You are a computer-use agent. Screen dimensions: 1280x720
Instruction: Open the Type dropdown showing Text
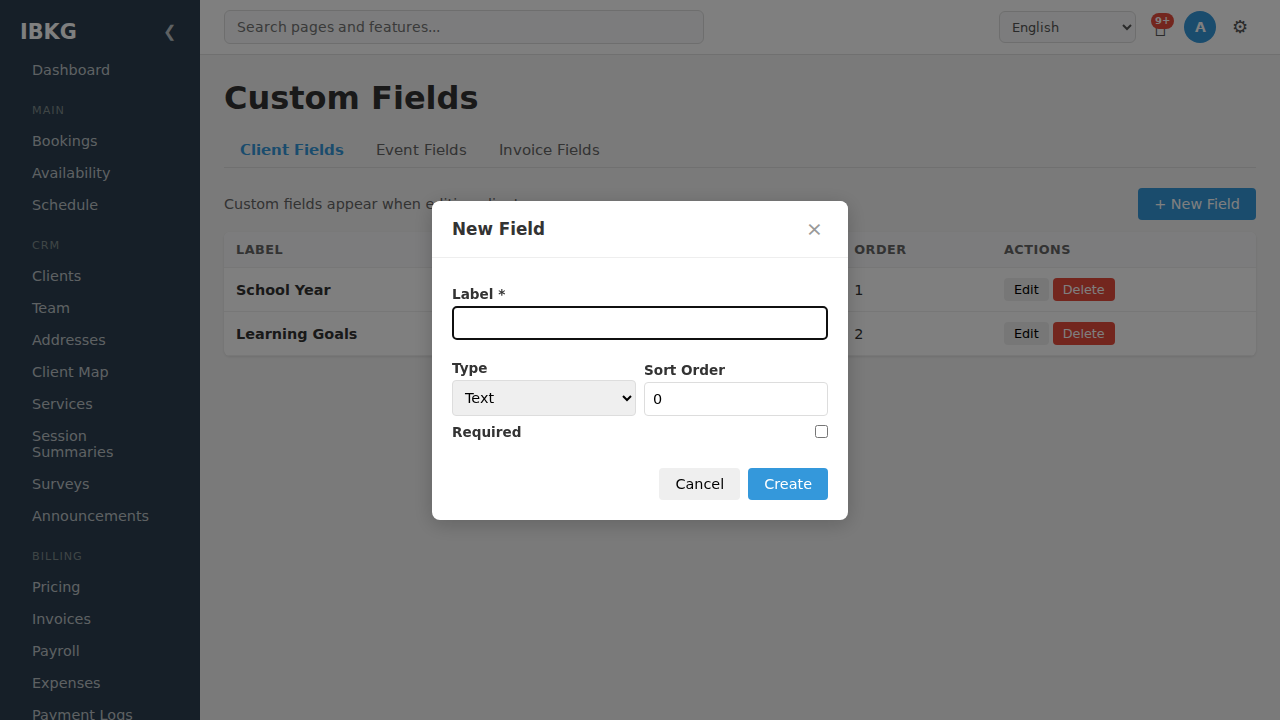point(544,398)
